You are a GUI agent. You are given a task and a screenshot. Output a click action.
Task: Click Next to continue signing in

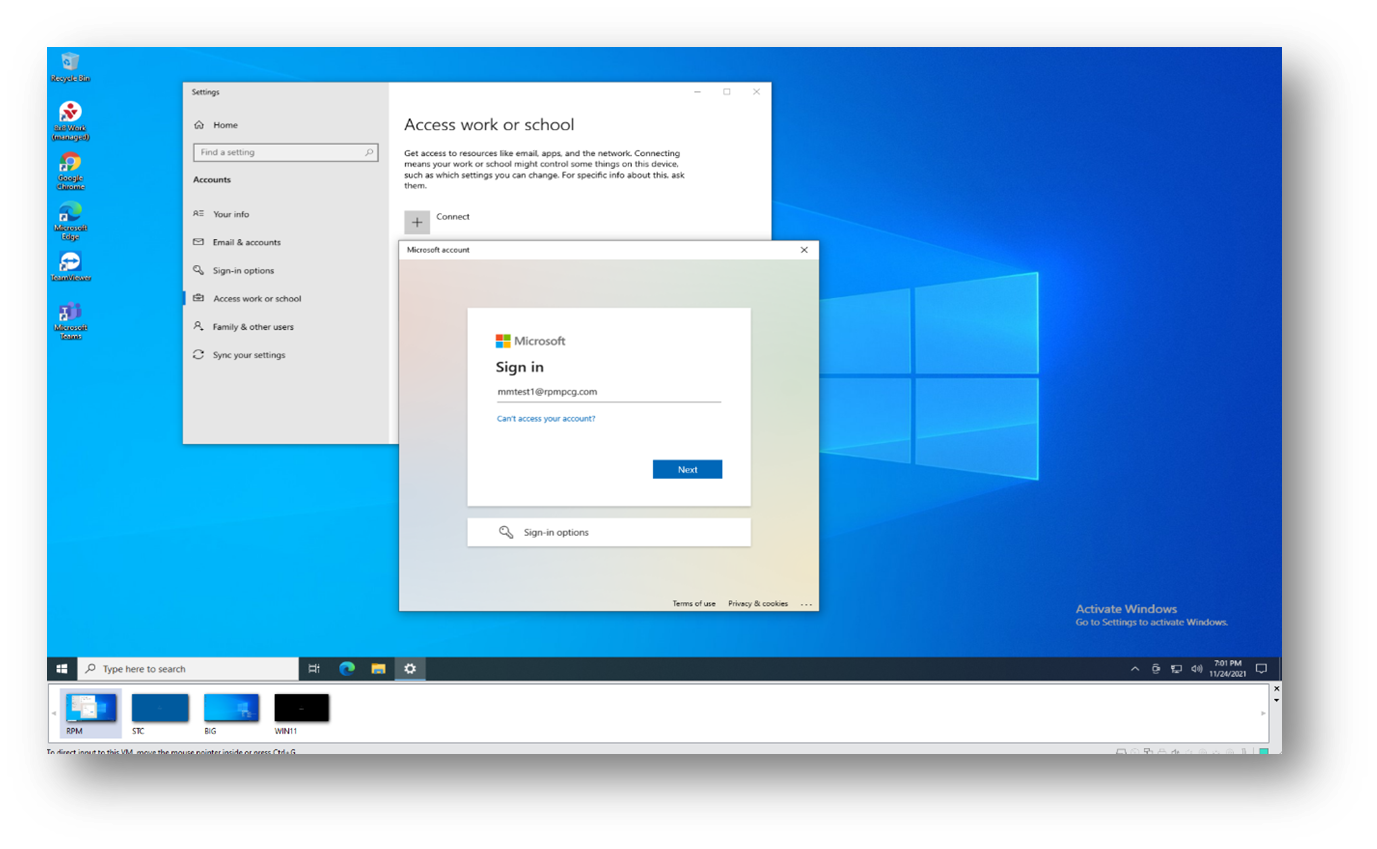pos(687,469)
